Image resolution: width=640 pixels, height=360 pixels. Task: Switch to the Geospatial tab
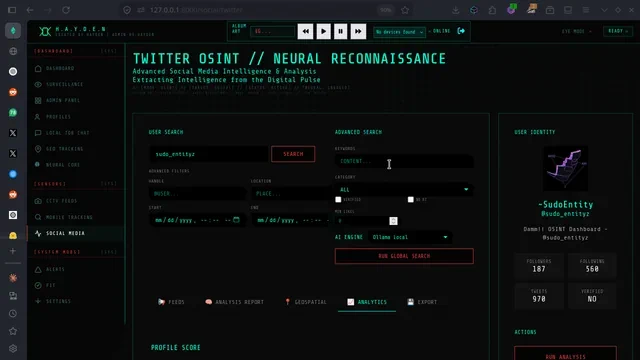(305, 302)
